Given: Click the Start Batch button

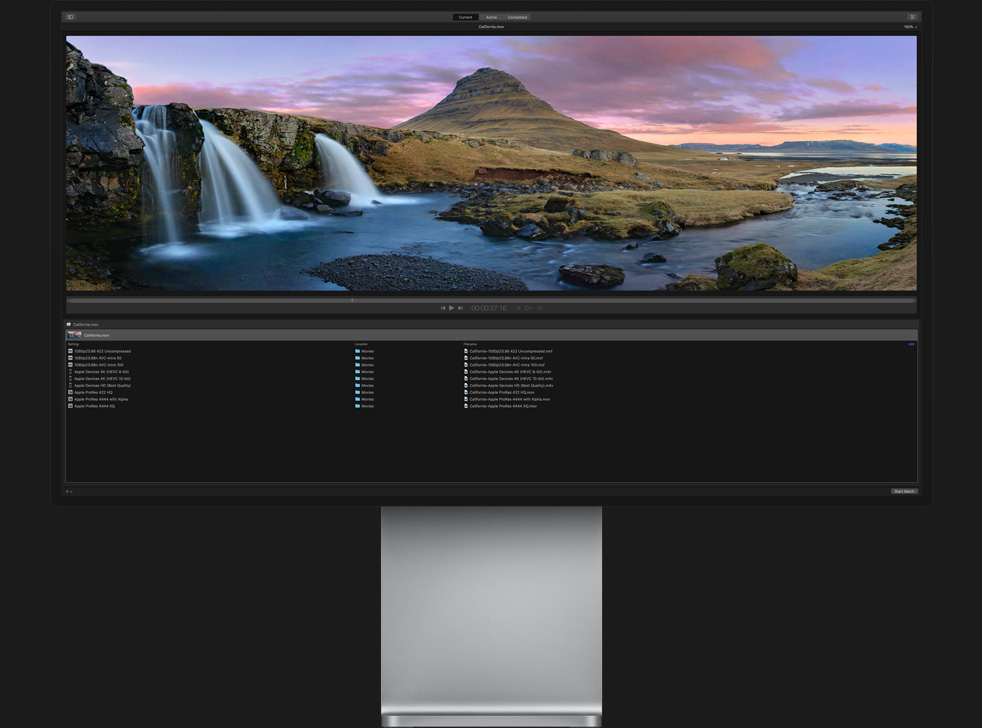Looking at the screenshot, I should tap(904, 492).
